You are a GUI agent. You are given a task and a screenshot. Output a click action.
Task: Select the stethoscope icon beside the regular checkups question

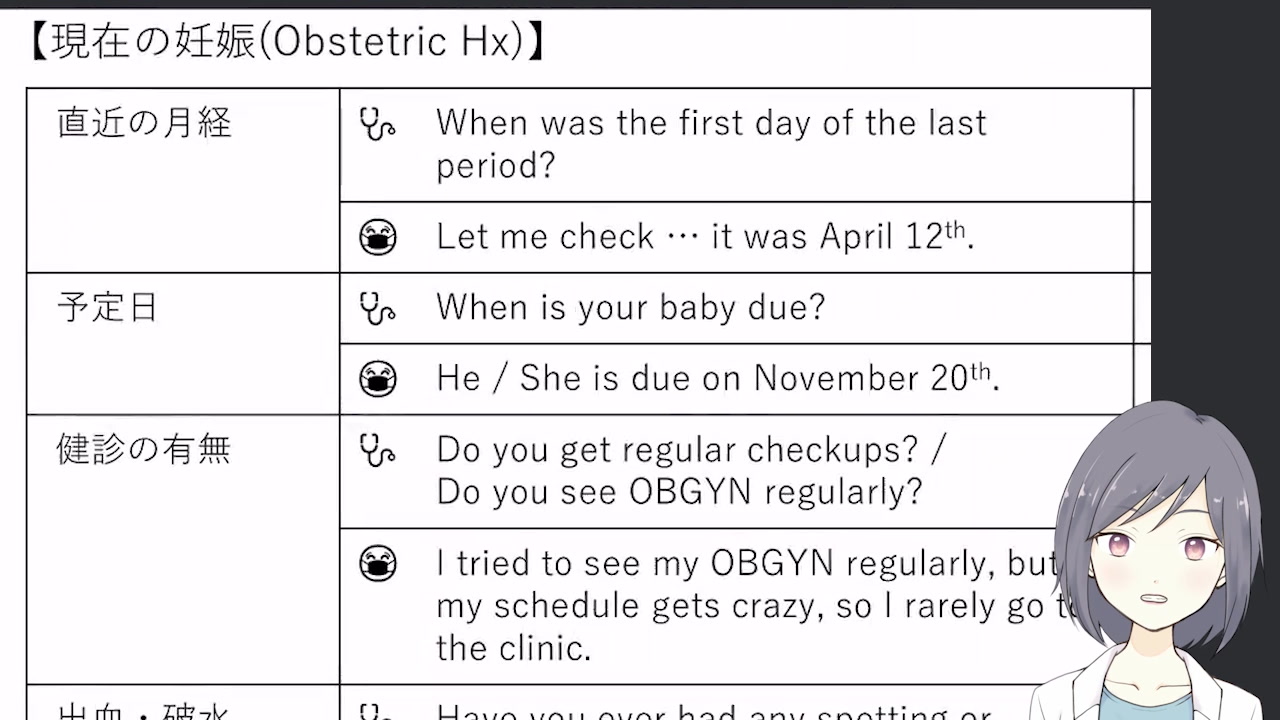(x=377, y=450)
